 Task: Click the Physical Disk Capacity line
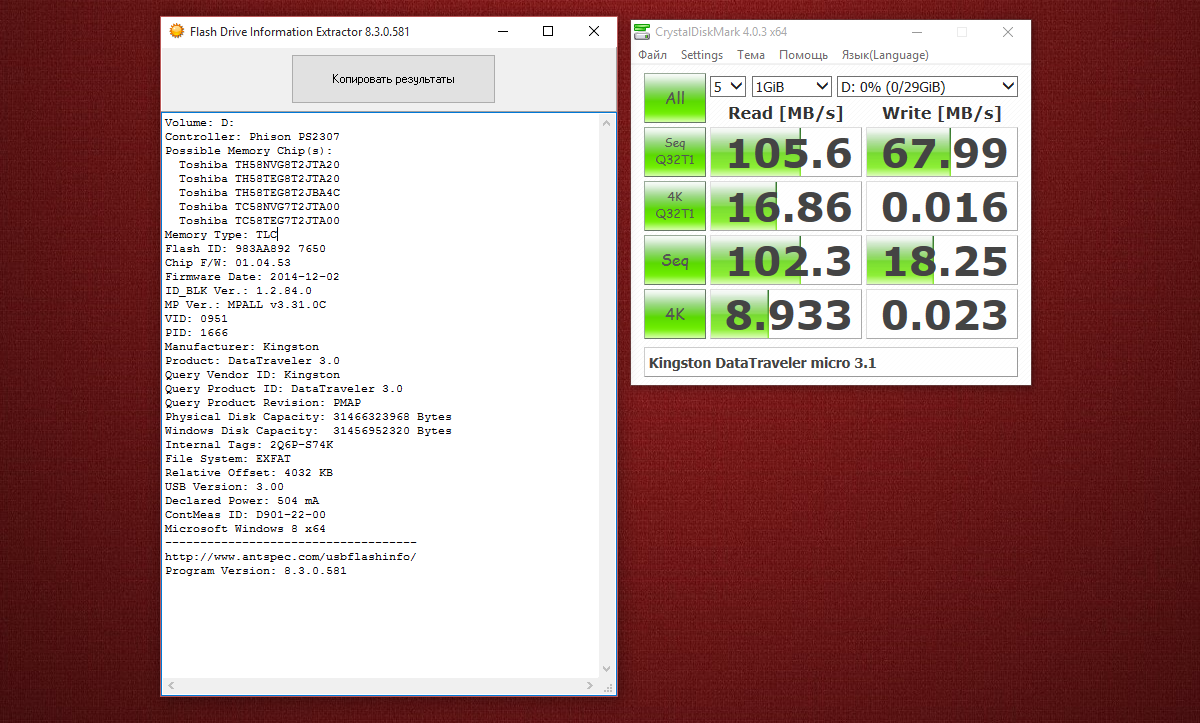pyautogui.click(x=308, y=416)
